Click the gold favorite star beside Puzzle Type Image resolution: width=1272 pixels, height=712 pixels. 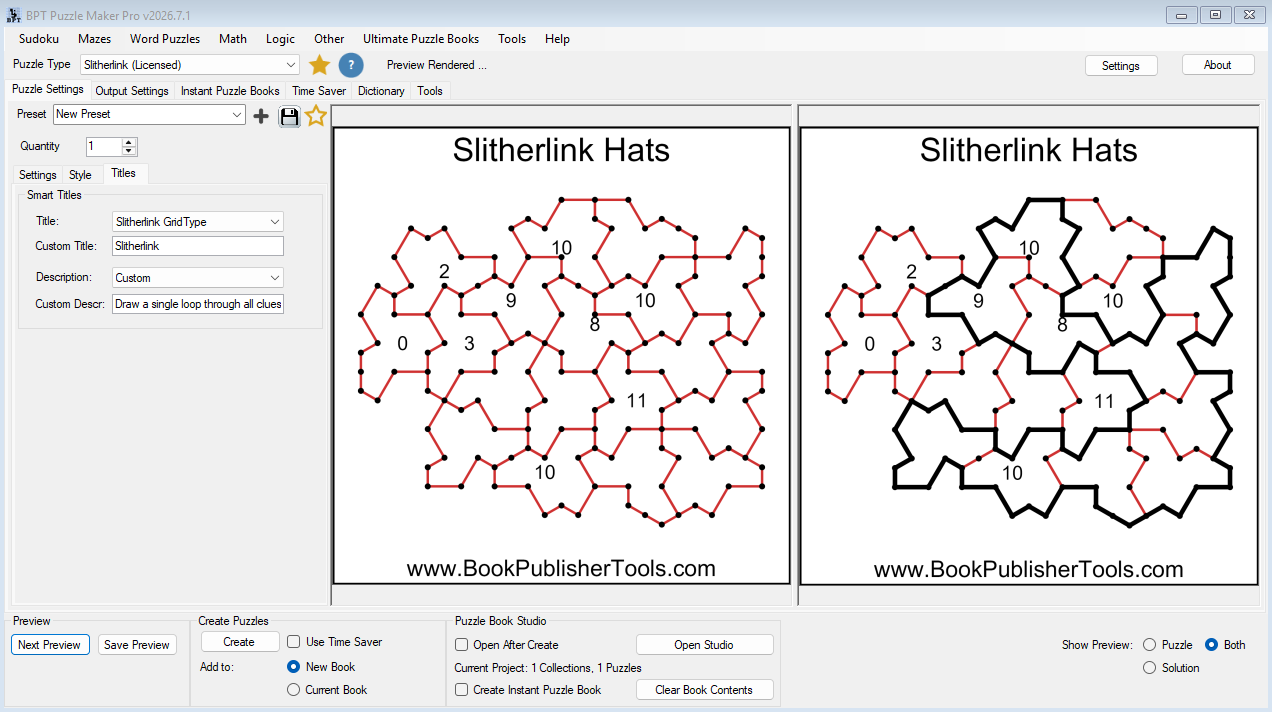[x=319, y=65]
